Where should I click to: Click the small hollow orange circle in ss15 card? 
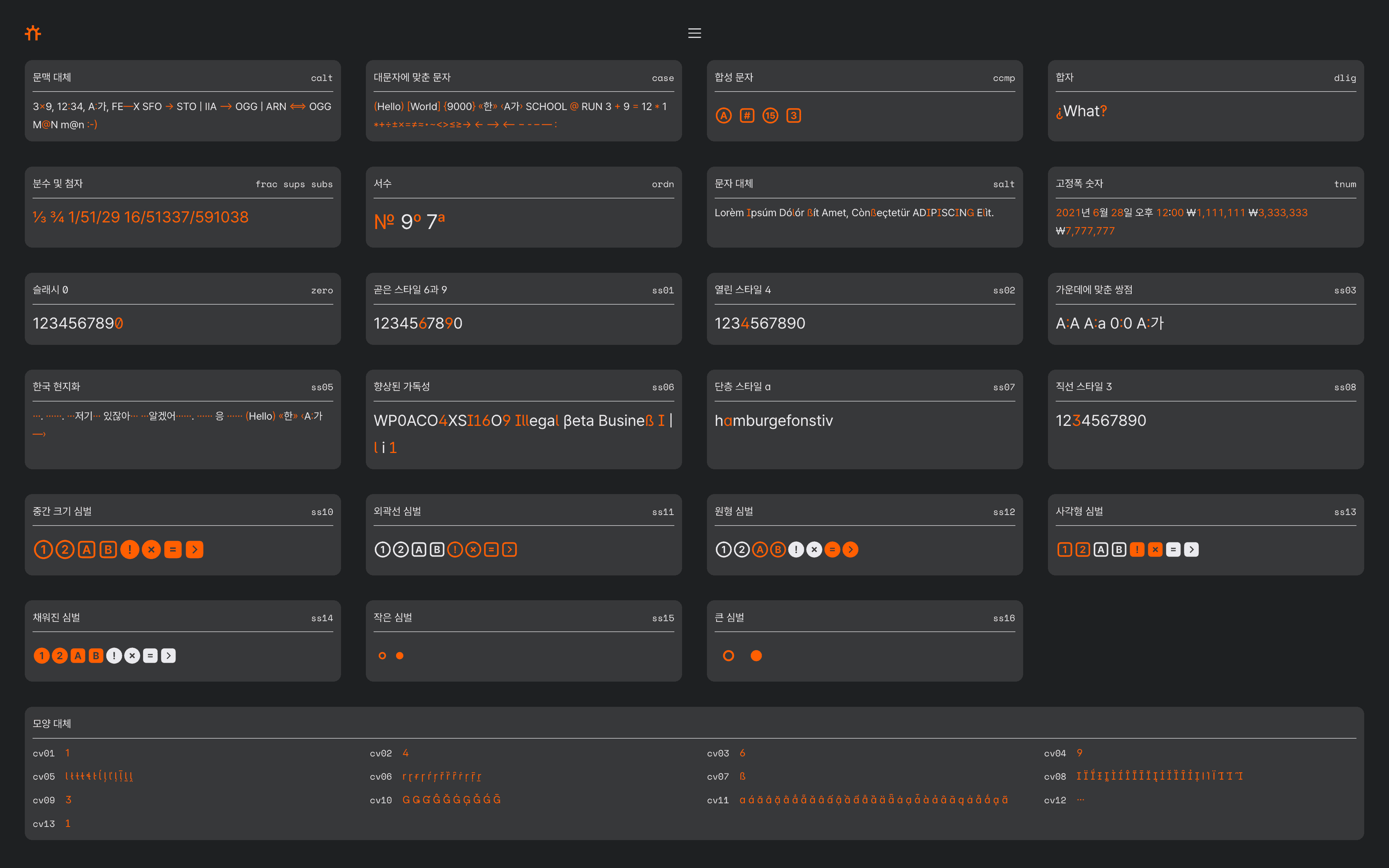point(382,656)
